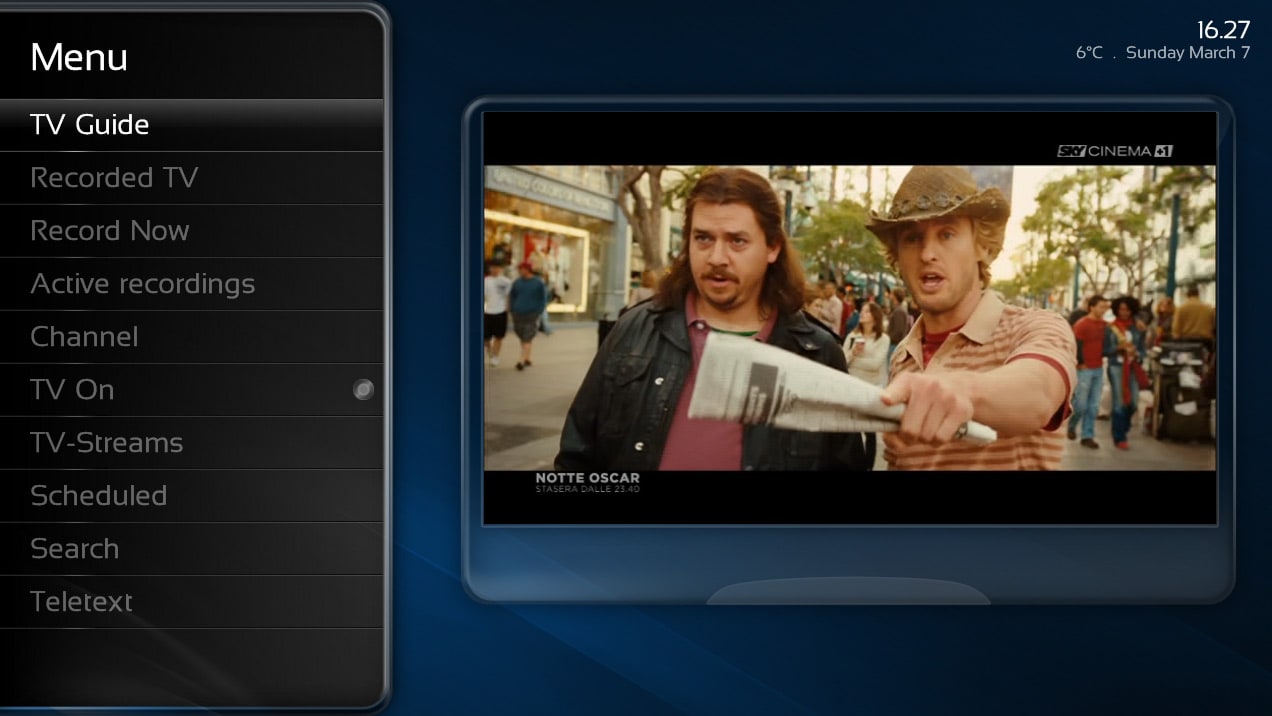Click the Sky Cinema +1 channel logo
This screenshot has height=716, width=1272.
(x=1114, y=151)
